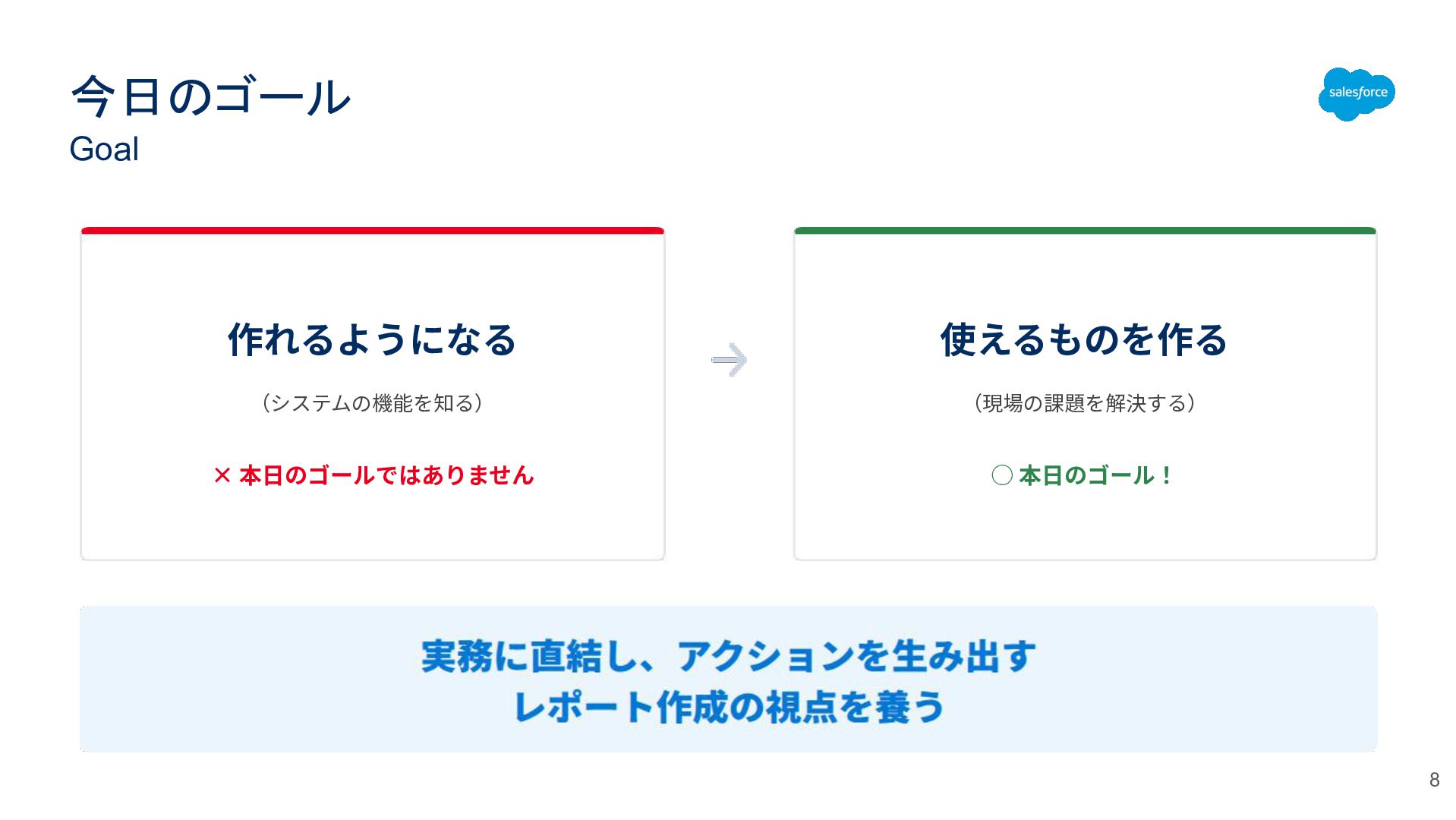Select banner line 実務に直結し、アクションを生み出す

tap(728, 656)
